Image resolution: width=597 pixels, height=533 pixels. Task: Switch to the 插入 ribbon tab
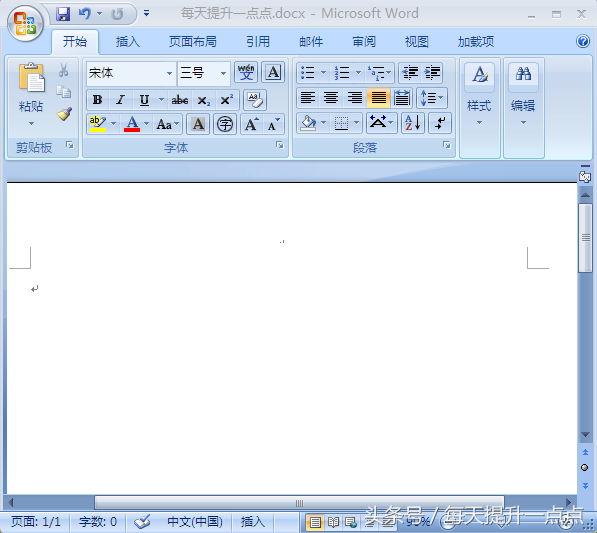(128, 41)
